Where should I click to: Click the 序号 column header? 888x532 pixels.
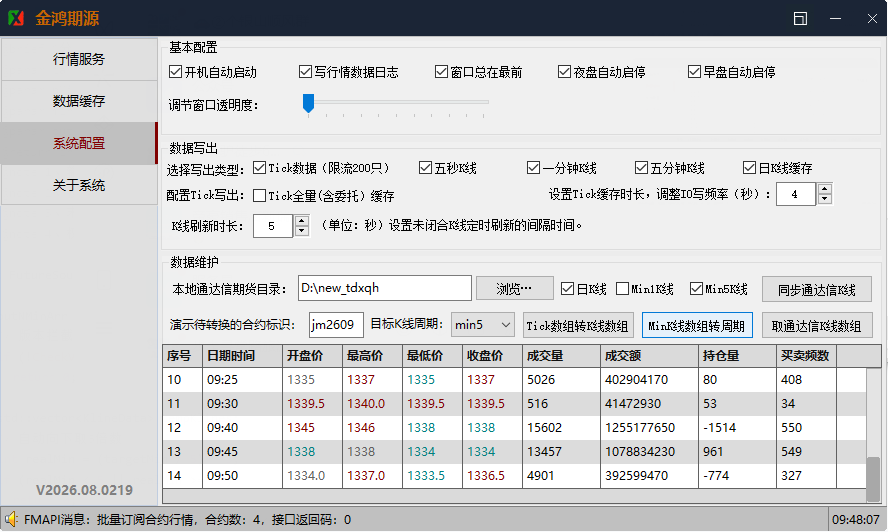(182, 356)
